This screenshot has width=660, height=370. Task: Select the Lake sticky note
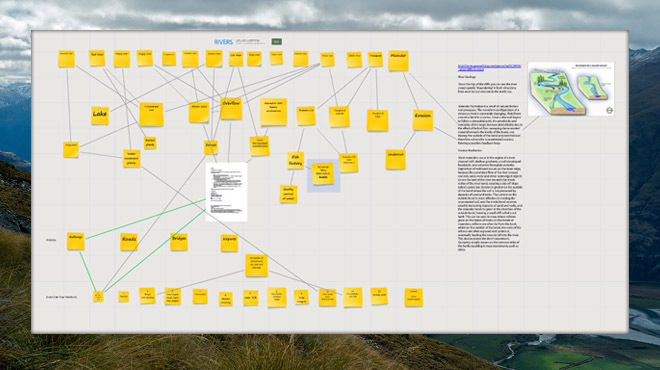[x=100, y=115]
